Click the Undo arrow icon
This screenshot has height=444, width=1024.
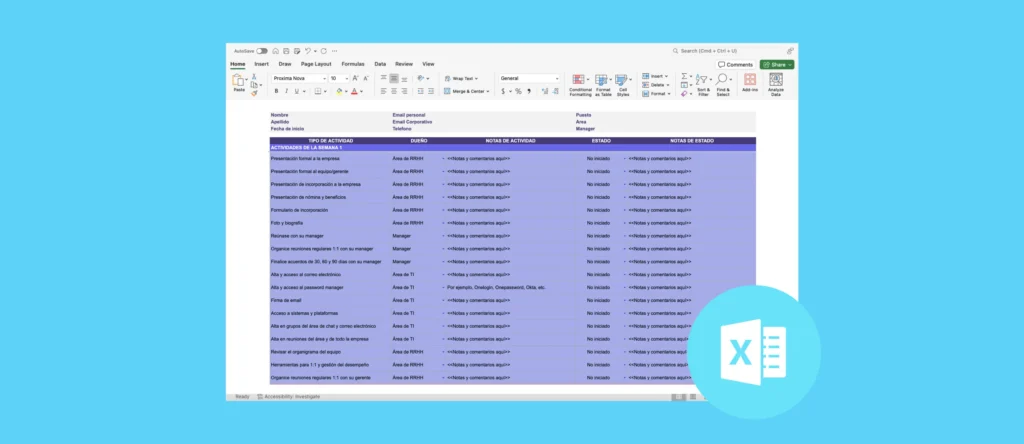click(307, 51)
